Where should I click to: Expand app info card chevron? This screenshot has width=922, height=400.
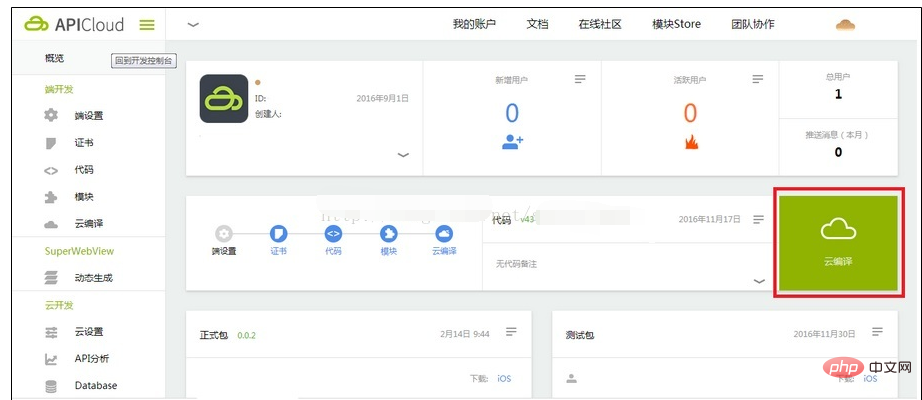(x=403, y=155)
